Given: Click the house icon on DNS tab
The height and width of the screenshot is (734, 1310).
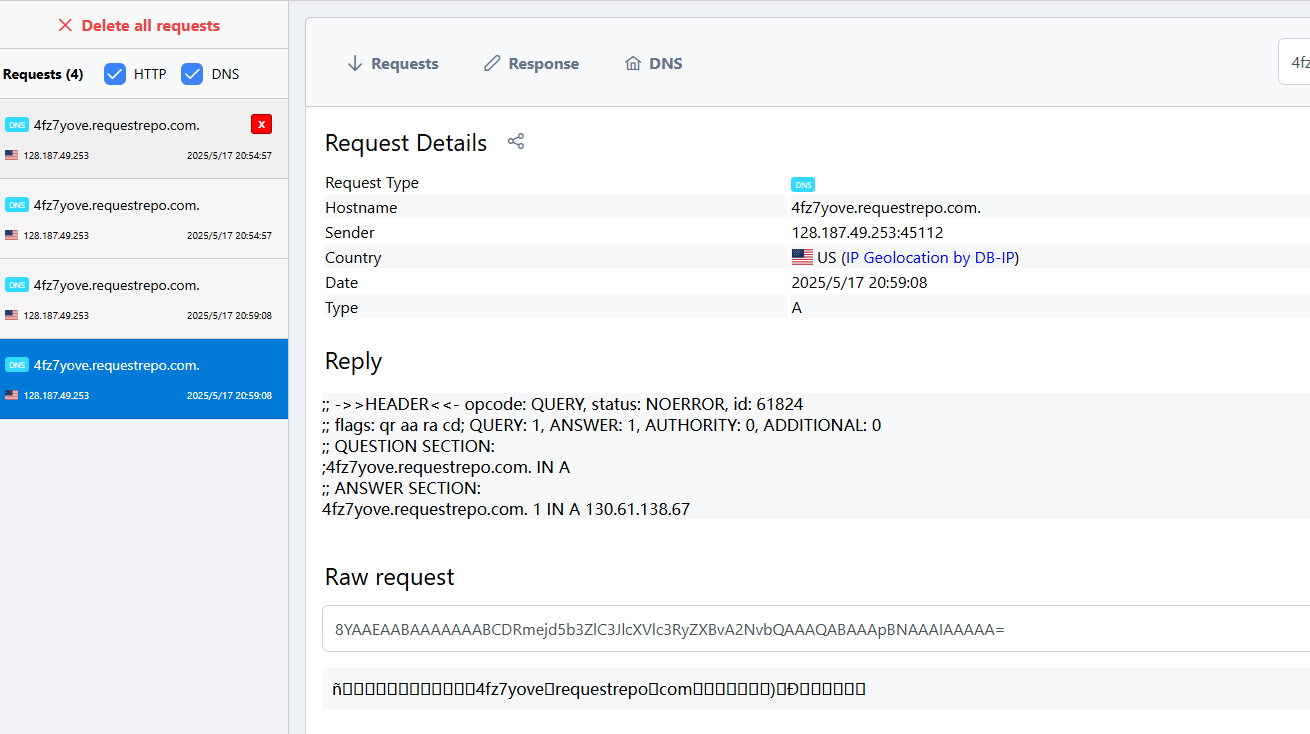Looking at the screenshot, I should click(x=633, y=64).
